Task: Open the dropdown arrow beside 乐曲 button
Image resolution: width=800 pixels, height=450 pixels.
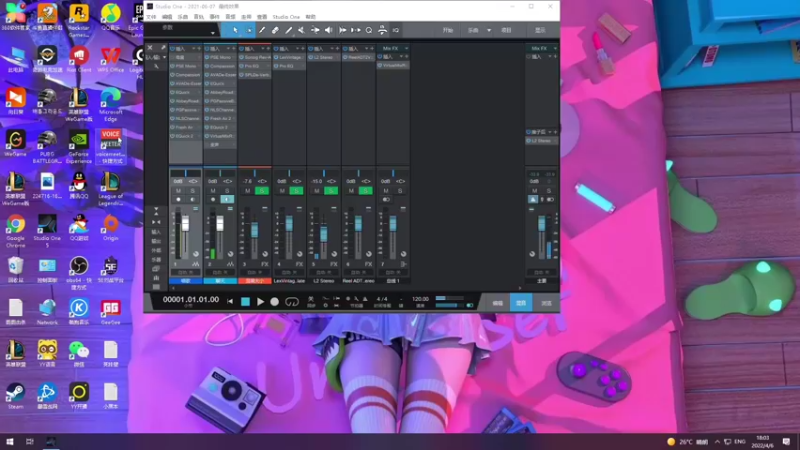Action: [x=489, y=30]
